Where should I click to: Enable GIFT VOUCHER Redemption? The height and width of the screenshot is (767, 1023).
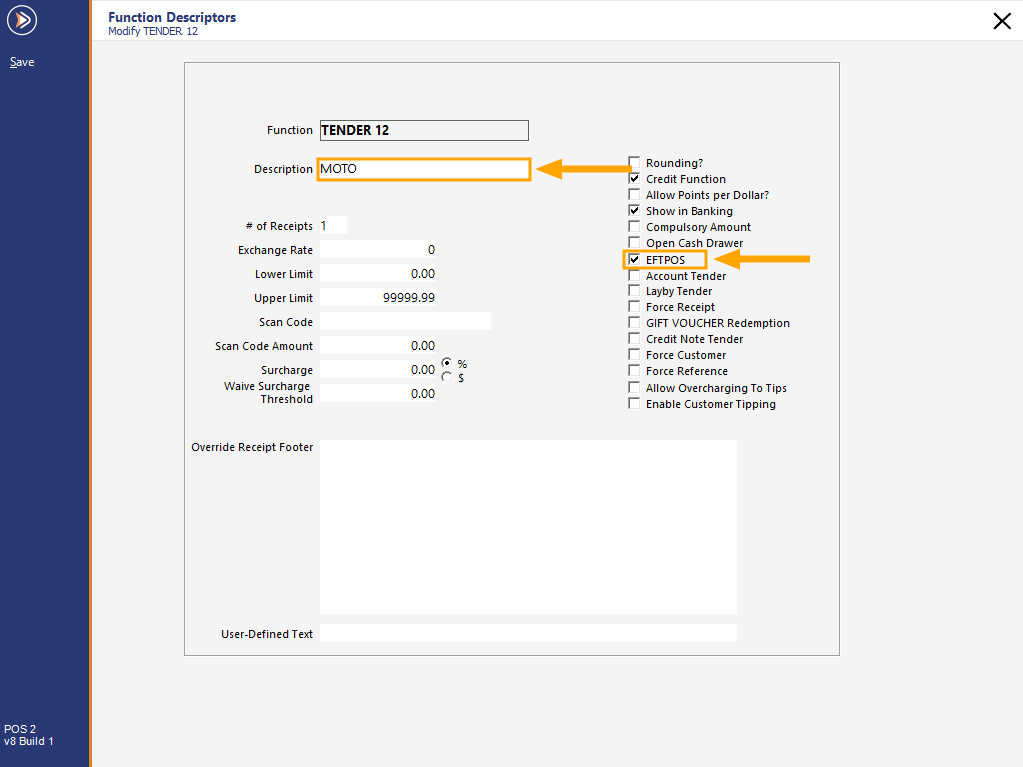click(x=634, y=322)
